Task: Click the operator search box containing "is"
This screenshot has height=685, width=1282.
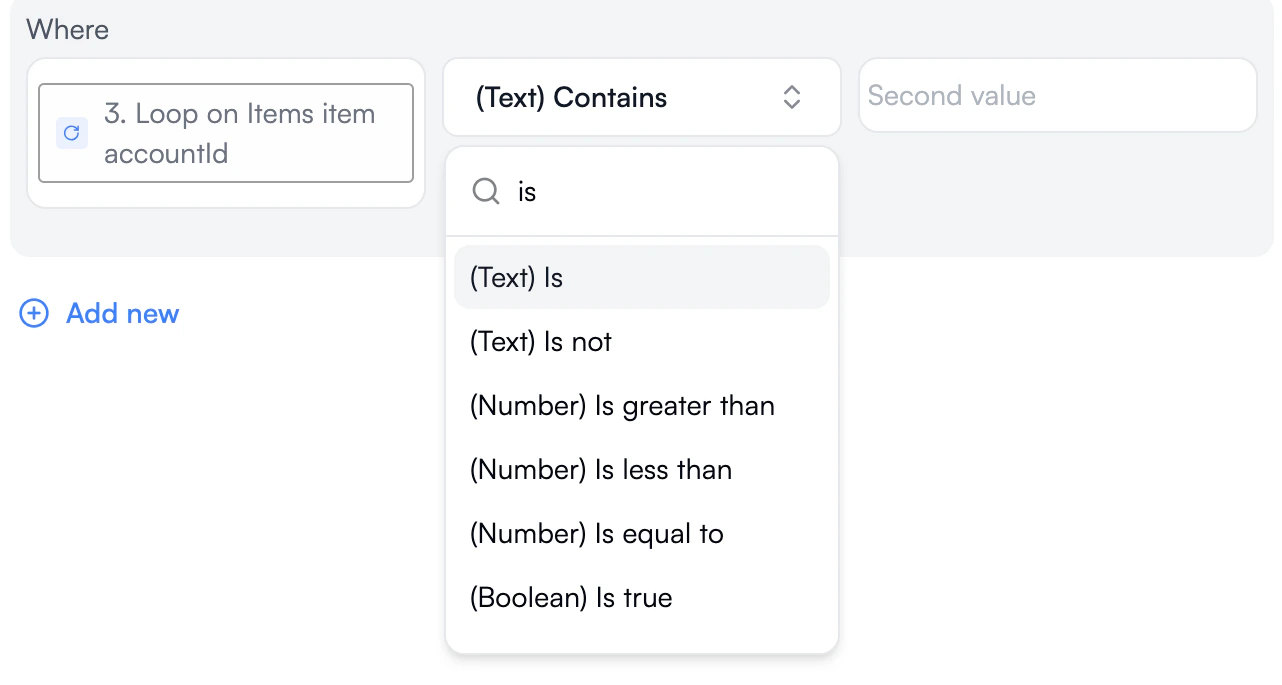Action: pos(660,191)
